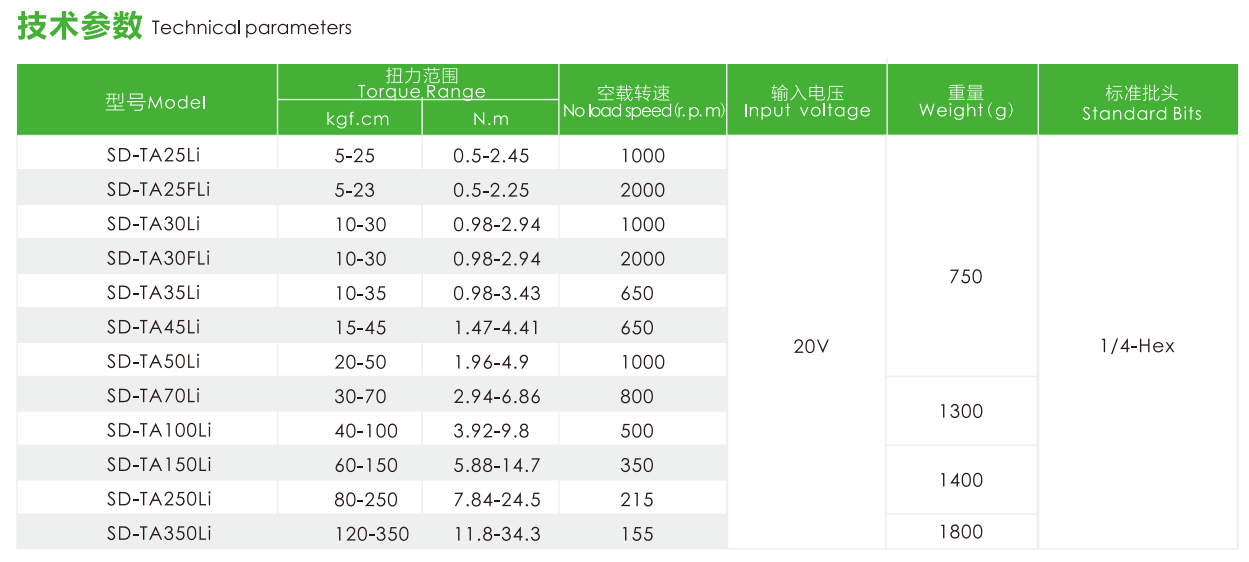
Task: Select the 1300 weight cell
Action: (961, 411)
